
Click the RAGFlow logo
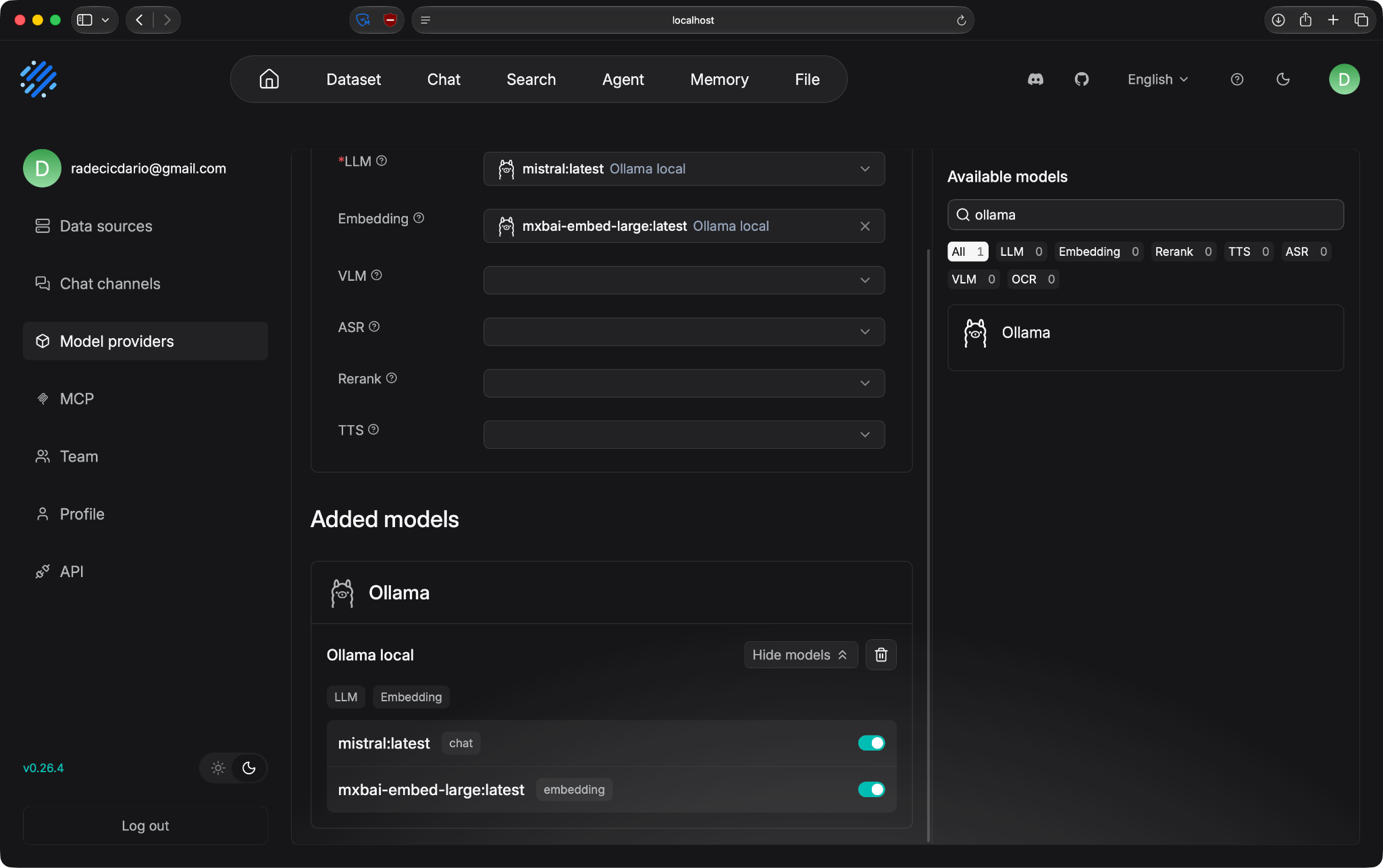[38, 79]
